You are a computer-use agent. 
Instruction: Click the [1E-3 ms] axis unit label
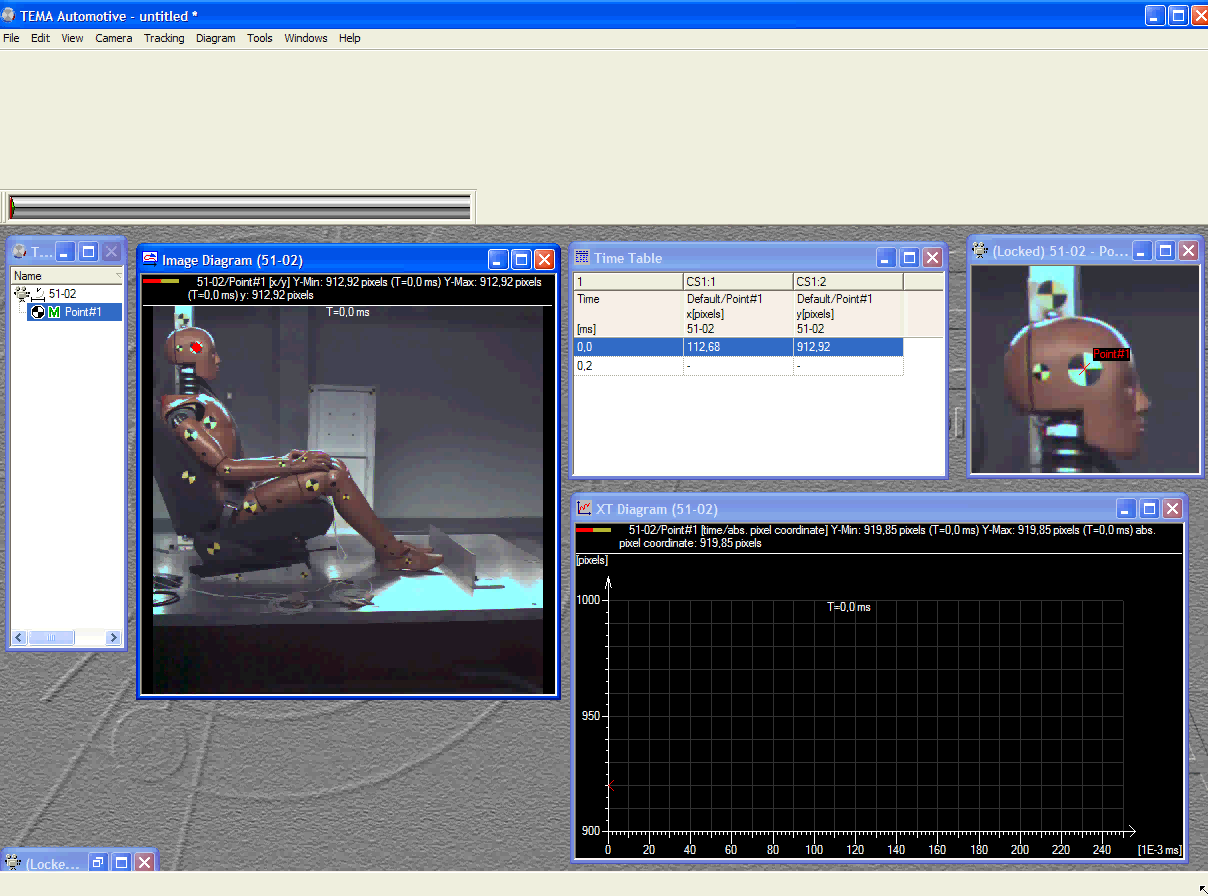(1159, 850)
